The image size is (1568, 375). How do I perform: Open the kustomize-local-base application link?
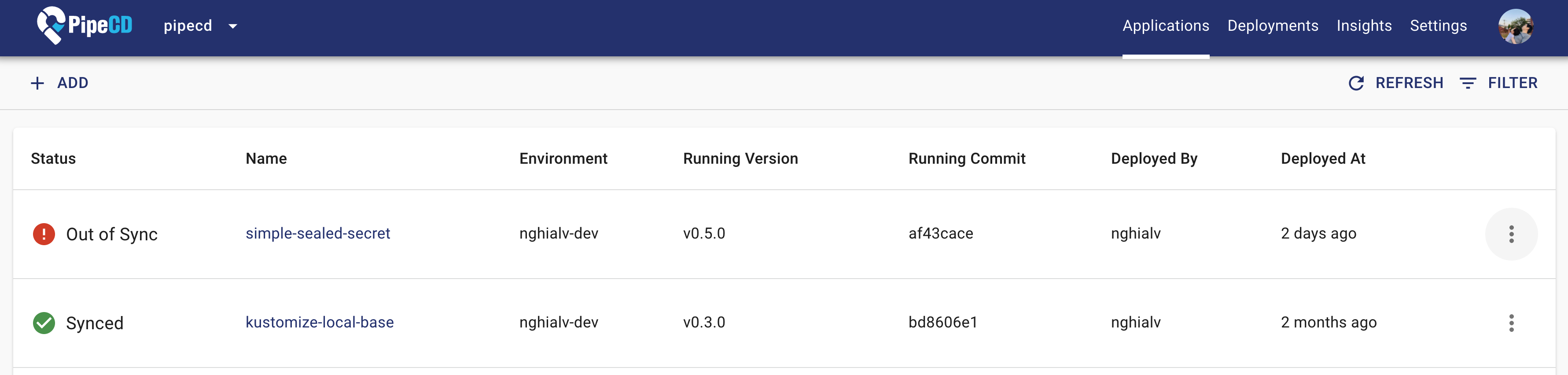319,323
